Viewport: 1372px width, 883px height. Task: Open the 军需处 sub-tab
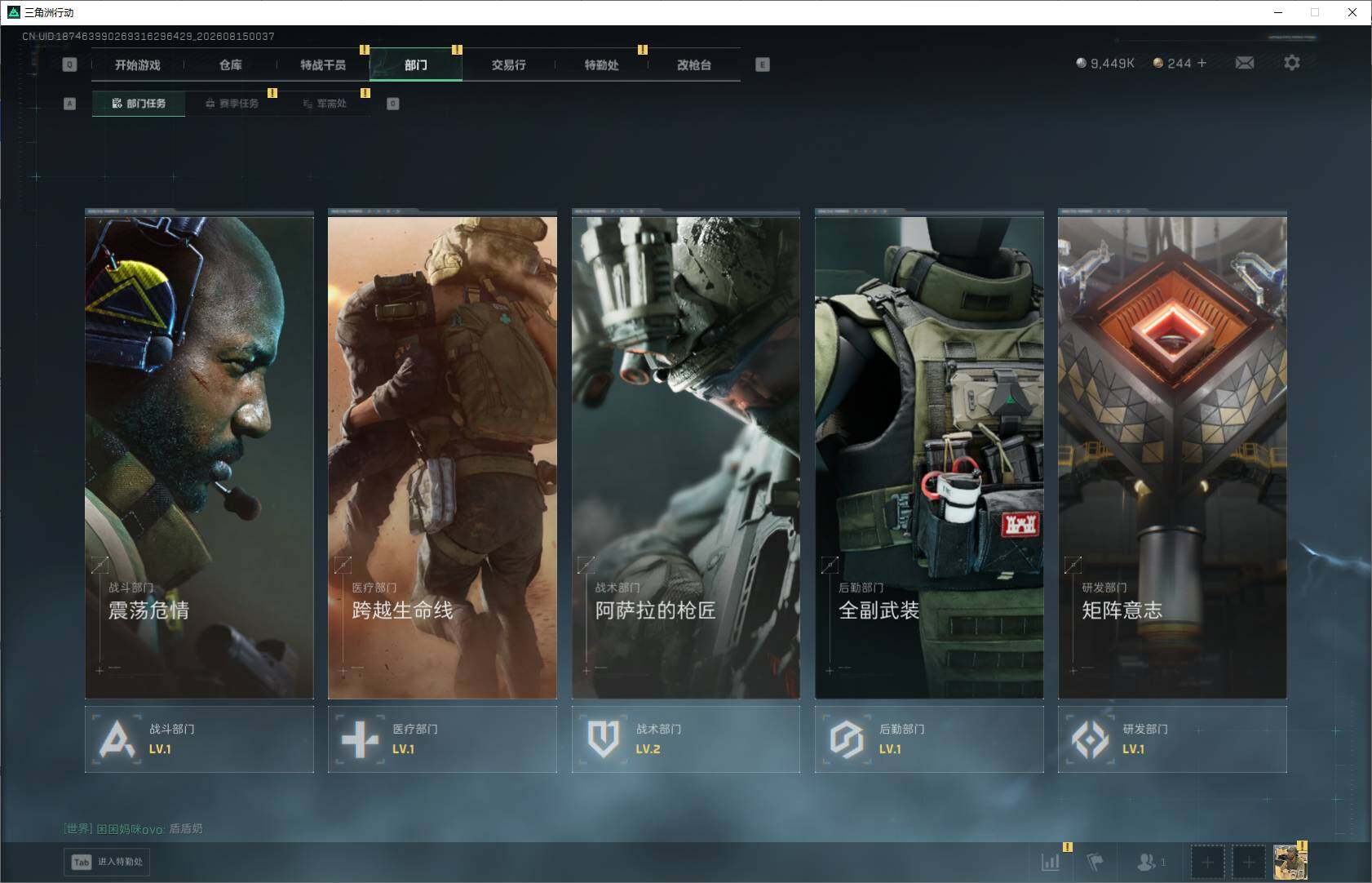click(325, 104)
